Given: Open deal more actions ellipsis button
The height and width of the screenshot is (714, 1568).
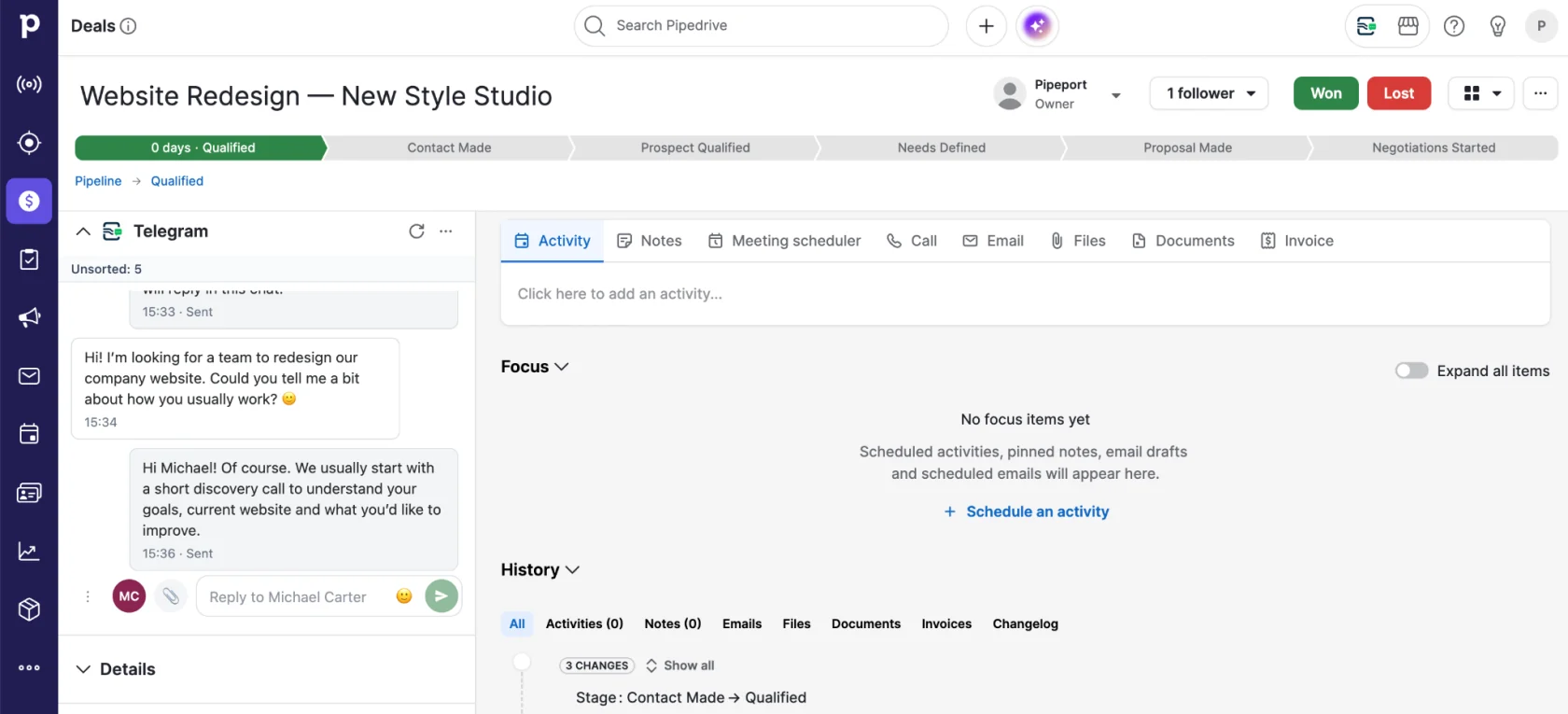Looking at the screenshot, I should [1540, 93].
